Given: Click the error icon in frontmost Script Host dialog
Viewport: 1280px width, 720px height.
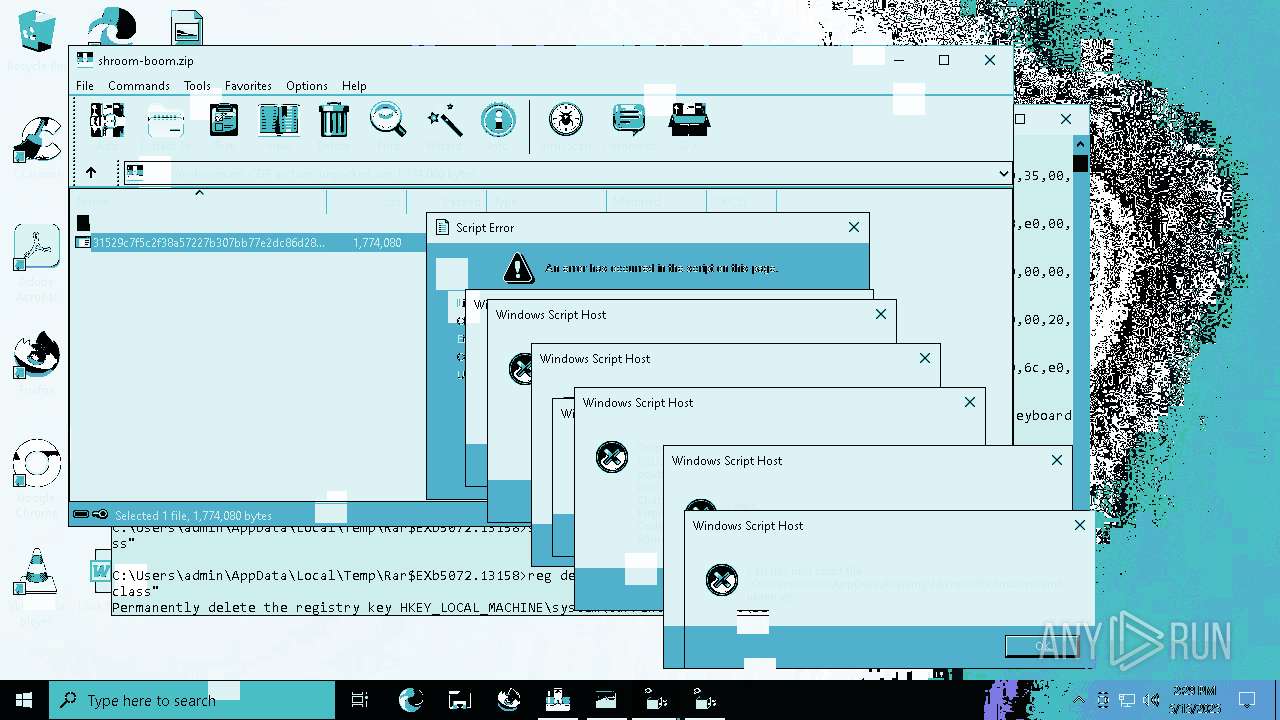Looking at the screenshot, I should point(721,580).
